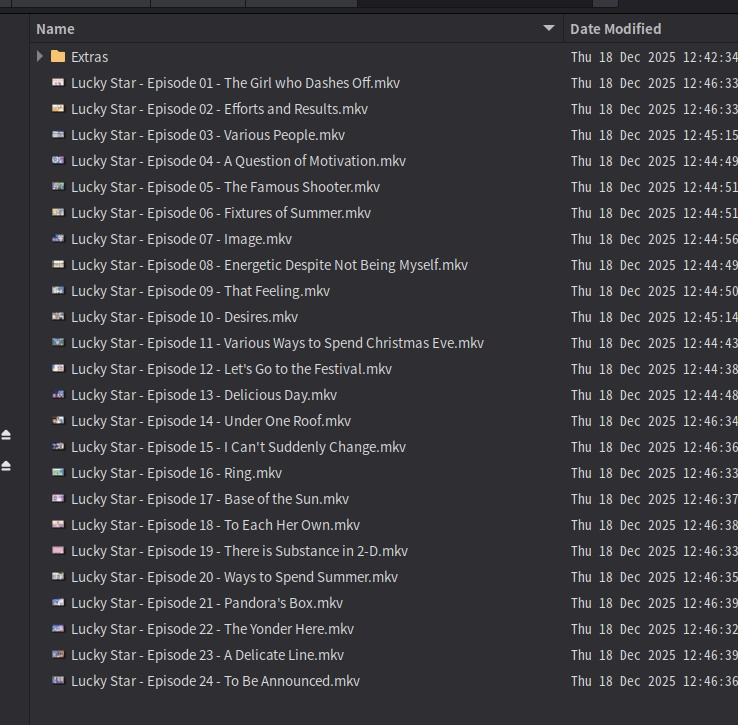The height and width of the screenshot is (725, 738).
Task: Sort by the Date Modified column header
Action: click(x=615, y=29)
